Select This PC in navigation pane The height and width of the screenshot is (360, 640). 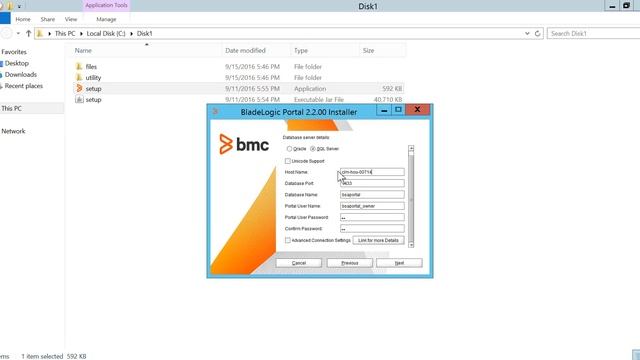pyautogui.click(x=11, y=109)
